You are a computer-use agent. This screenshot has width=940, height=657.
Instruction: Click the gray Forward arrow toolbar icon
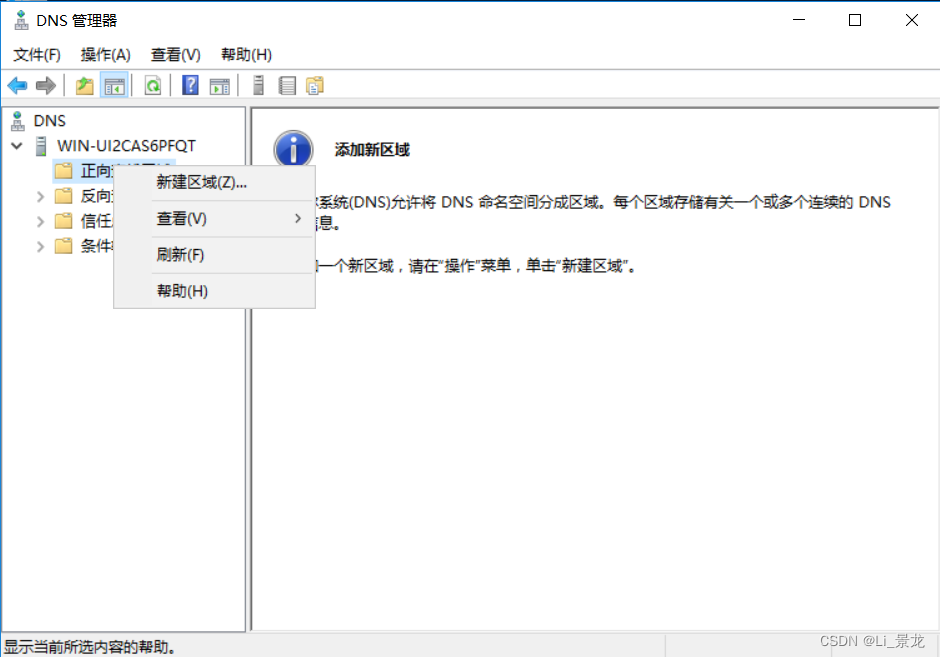pyautogui.click(x=46, y=86)
